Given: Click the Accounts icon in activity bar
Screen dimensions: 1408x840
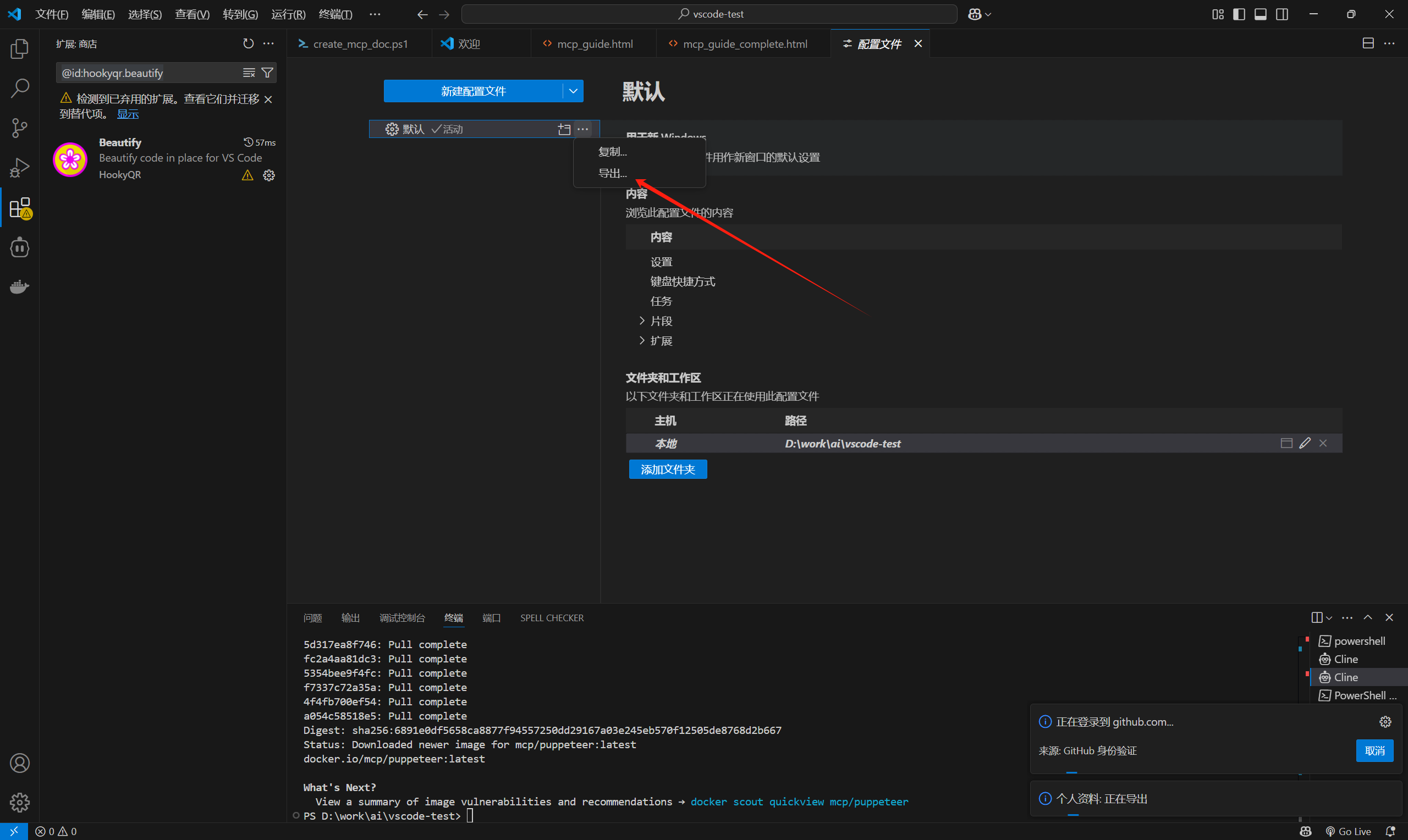Looking at the screenshot, I should pyautogui.click(x=20, y=763).
